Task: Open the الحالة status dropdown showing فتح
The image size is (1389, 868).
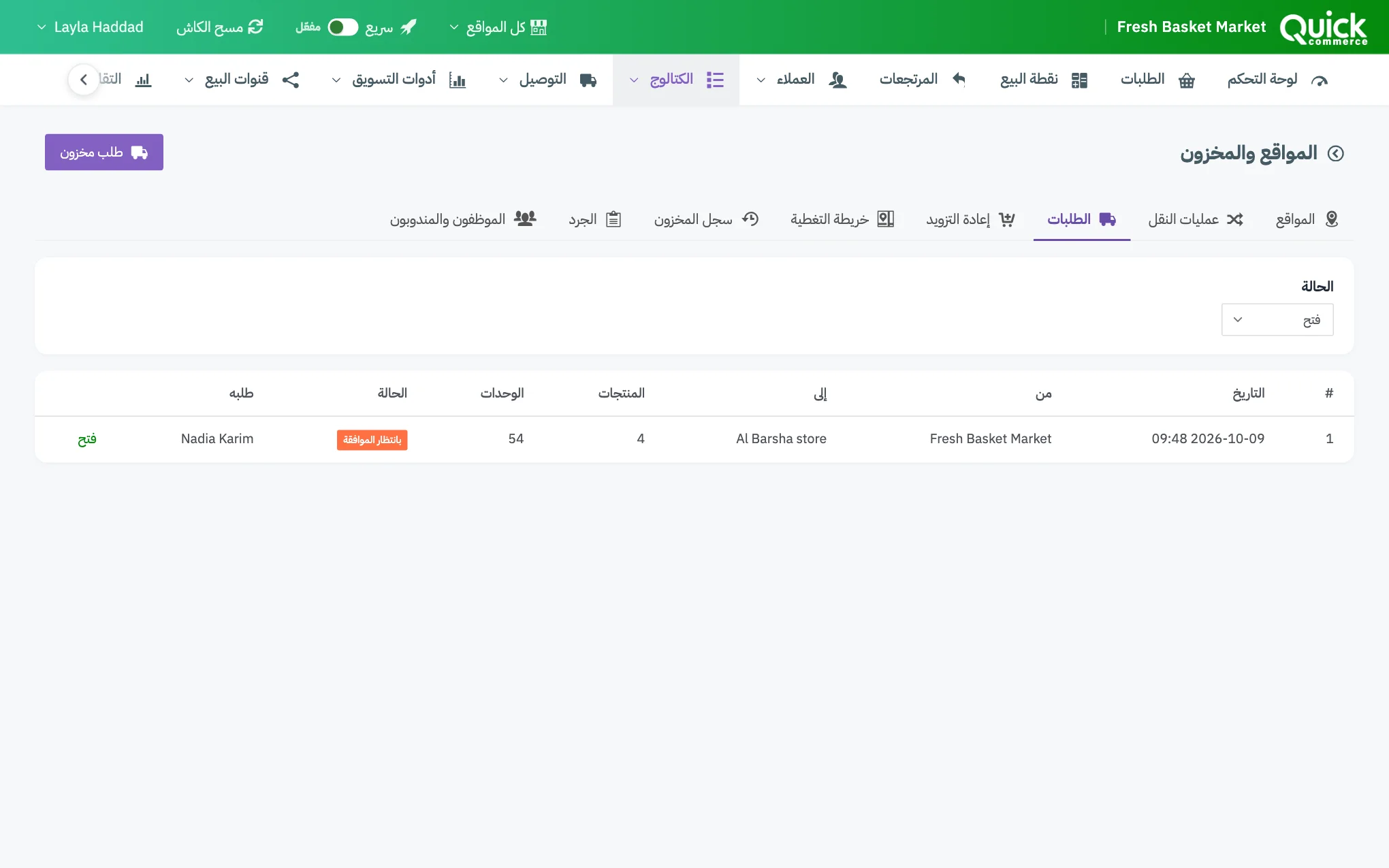Action: point(1277,320)
